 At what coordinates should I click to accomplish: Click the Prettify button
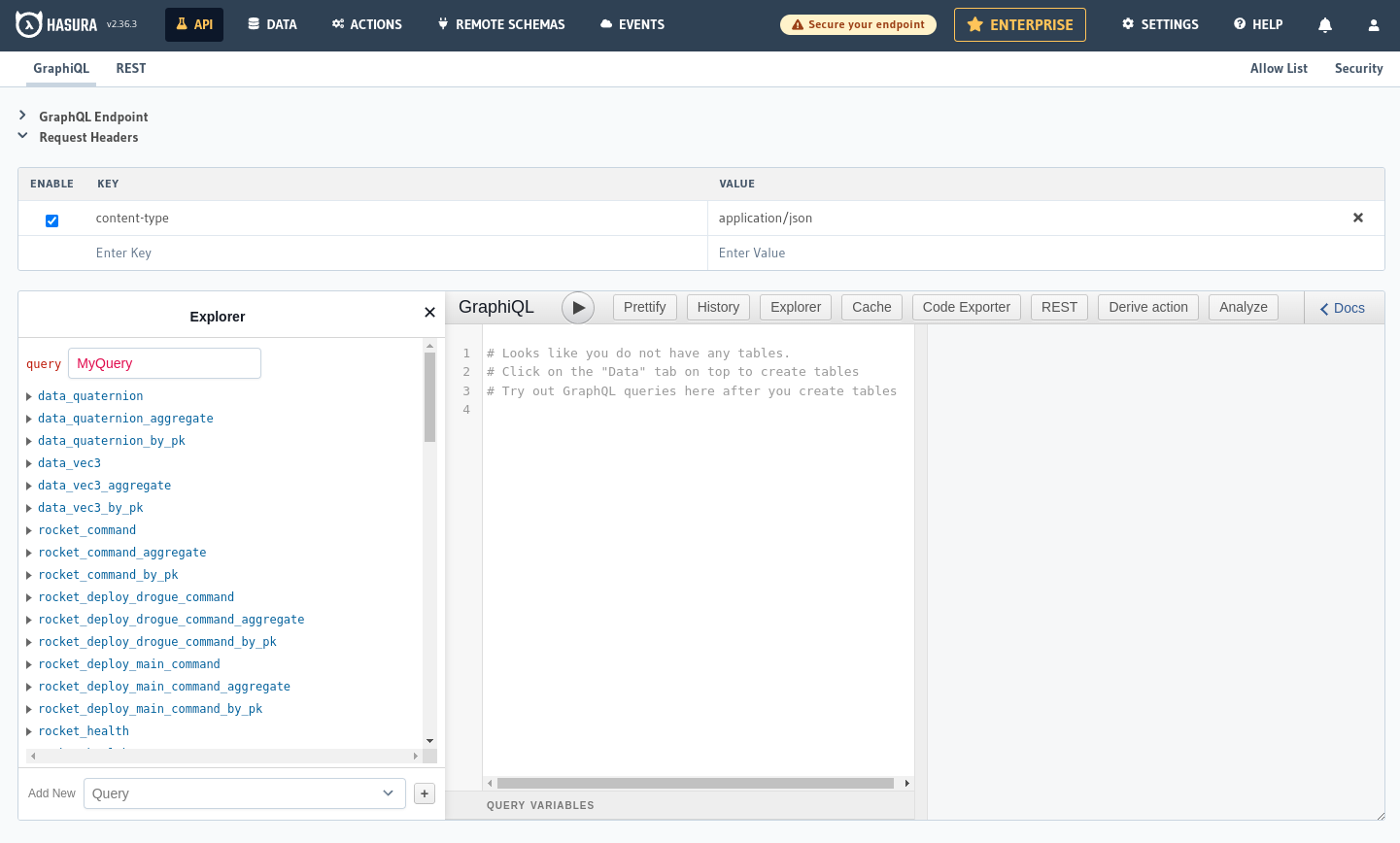click(644, 307)
